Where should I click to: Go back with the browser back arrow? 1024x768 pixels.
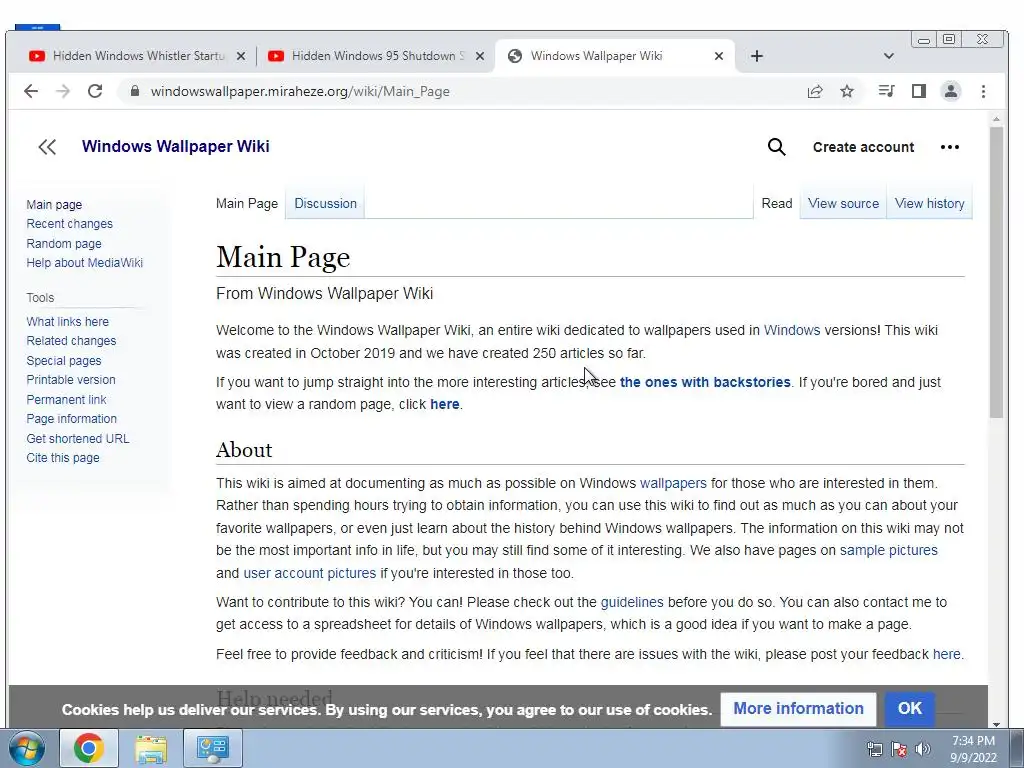point(31,91)
